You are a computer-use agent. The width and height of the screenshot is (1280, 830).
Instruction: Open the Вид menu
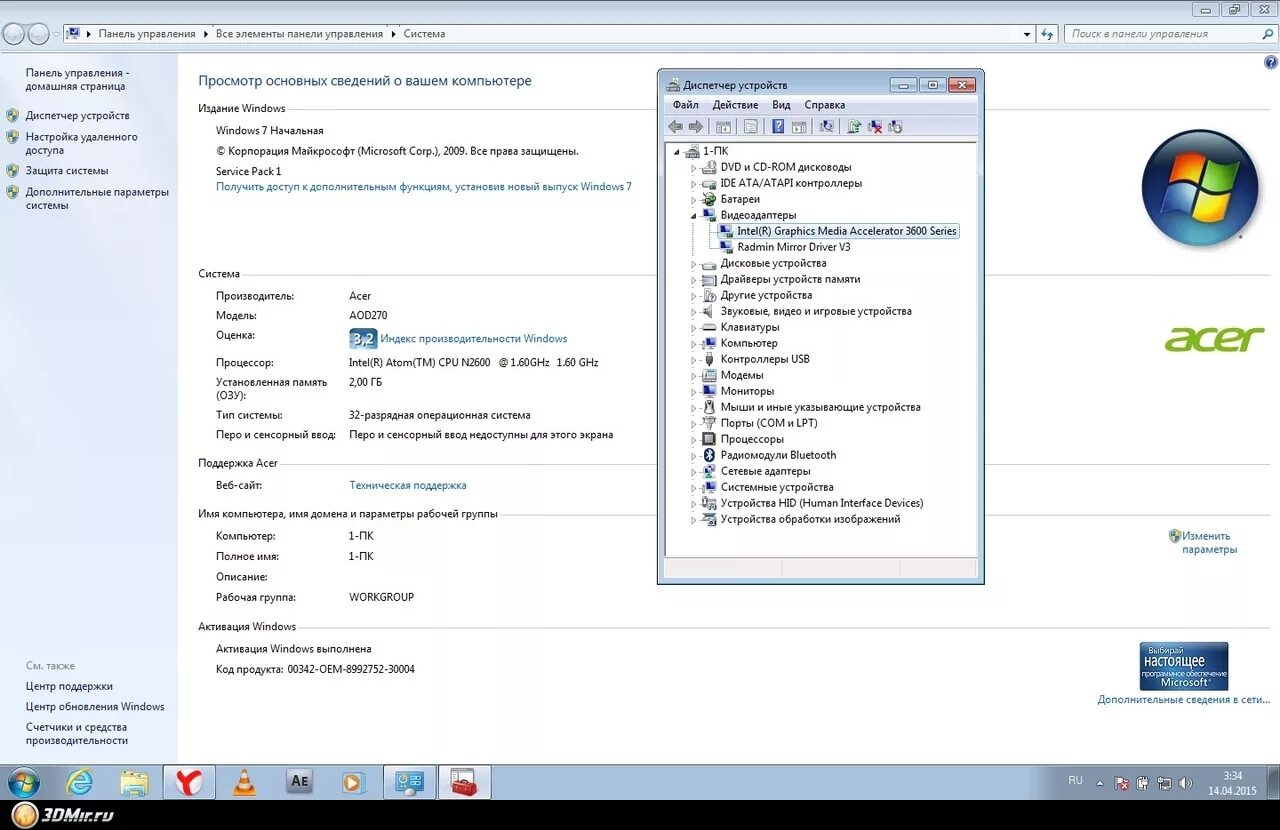[781, 105]
